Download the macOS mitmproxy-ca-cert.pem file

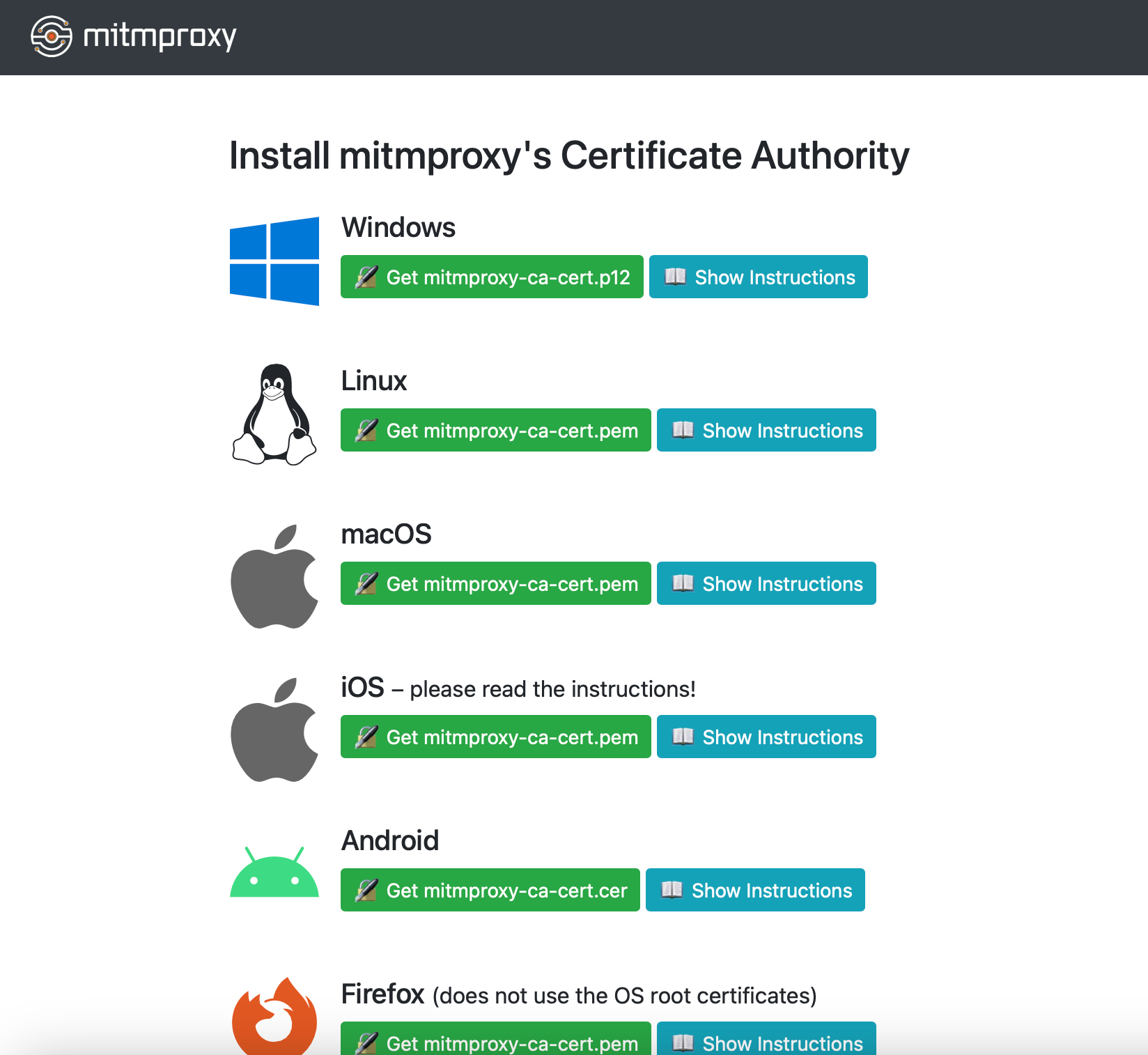pos(495,584)
